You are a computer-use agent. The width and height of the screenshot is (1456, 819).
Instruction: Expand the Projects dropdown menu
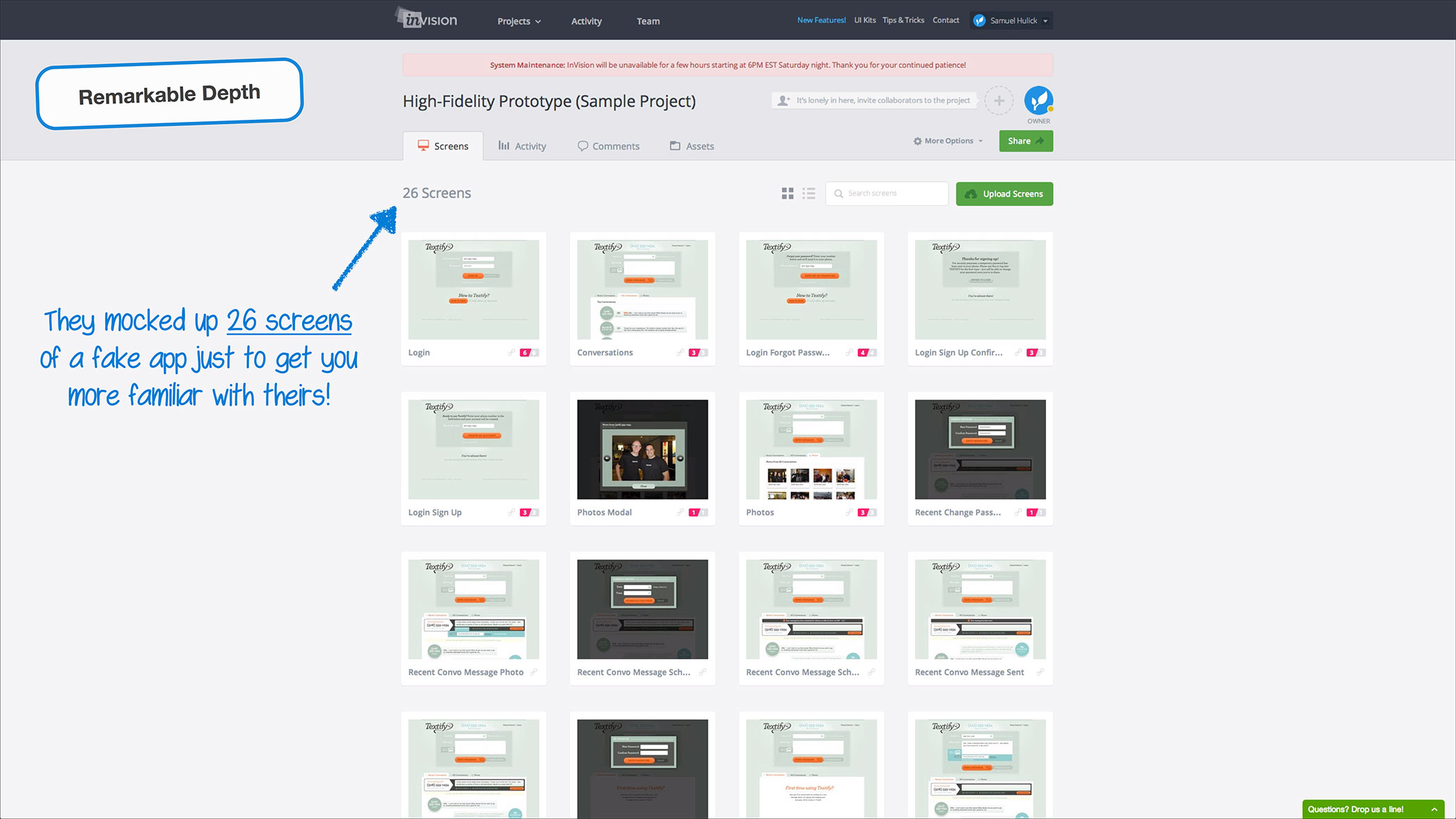click(519, 22)
